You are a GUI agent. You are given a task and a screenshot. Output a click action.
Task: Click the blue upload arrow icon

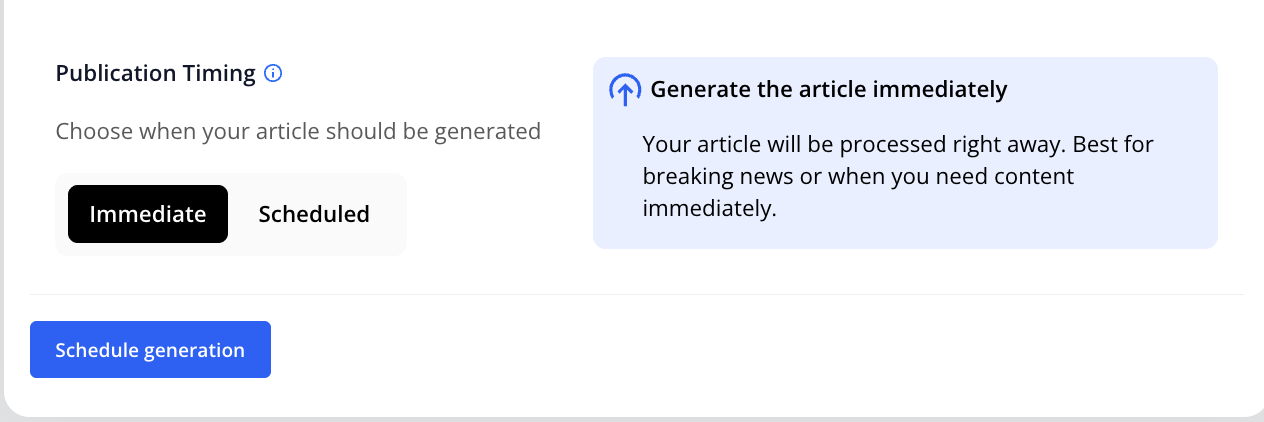(x=625, y=91)
